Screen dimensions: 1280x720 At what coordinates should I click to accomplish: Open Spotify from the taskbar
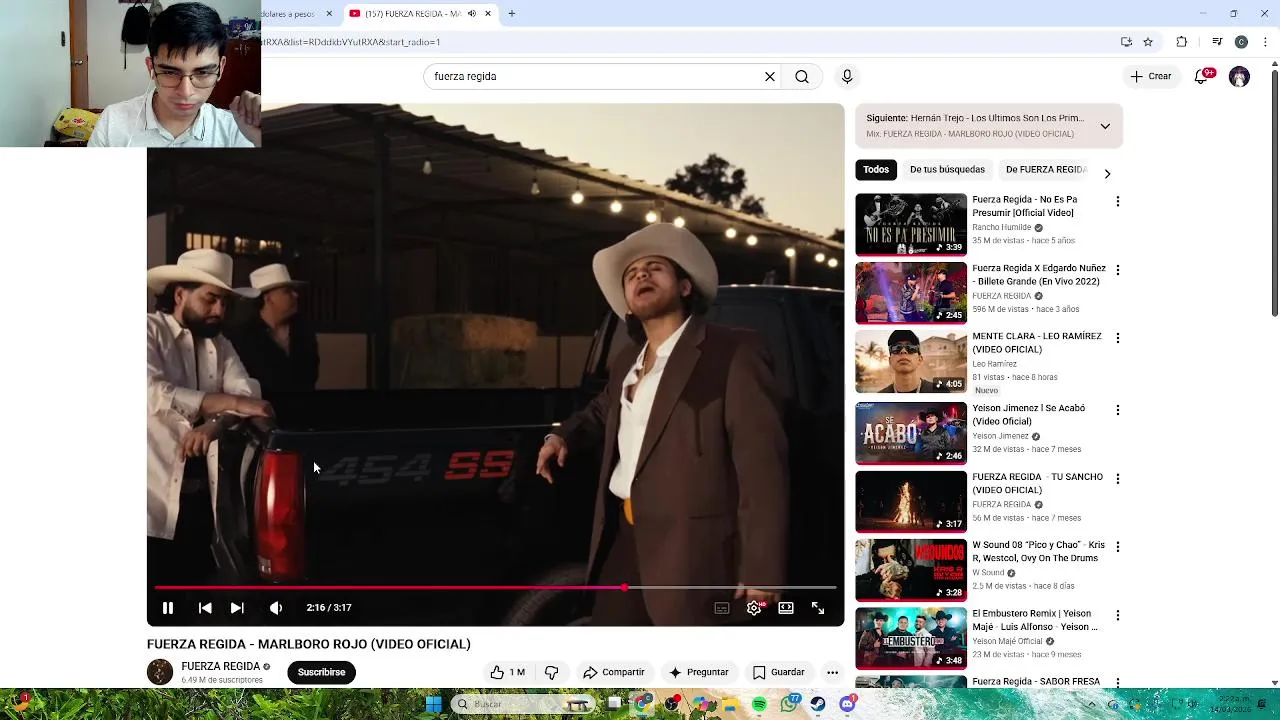[760, 704]
